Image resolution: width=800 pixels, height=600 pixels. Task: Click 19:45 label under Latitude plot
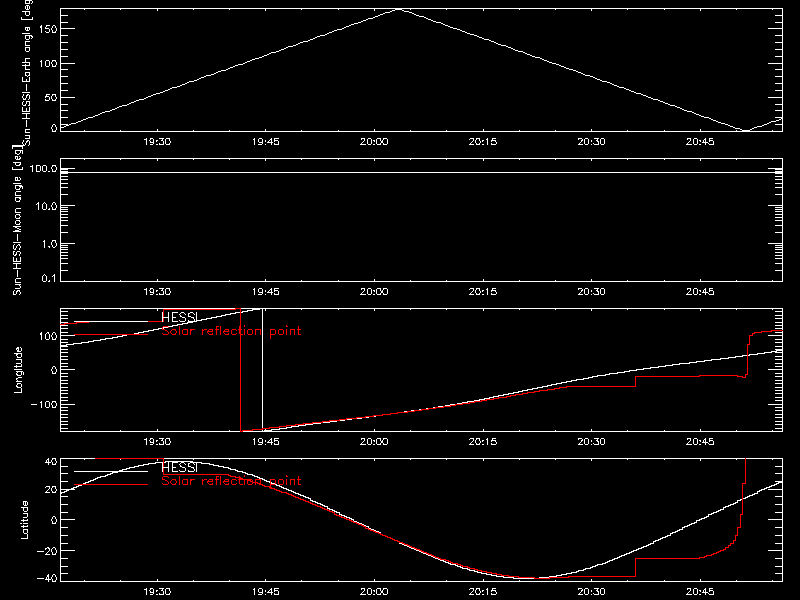[265, 592]
